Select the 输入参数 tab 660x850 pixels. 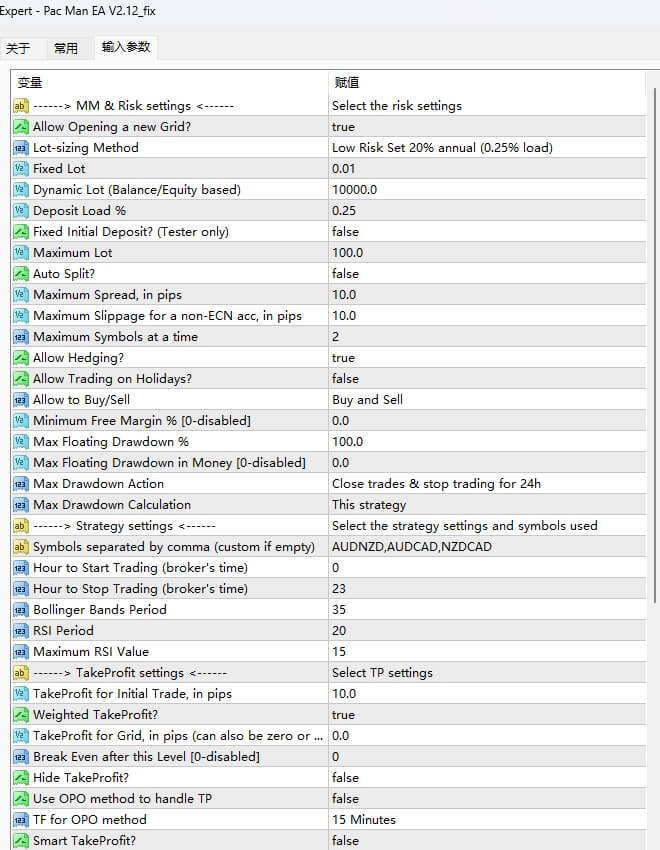(x=126, y=47)
